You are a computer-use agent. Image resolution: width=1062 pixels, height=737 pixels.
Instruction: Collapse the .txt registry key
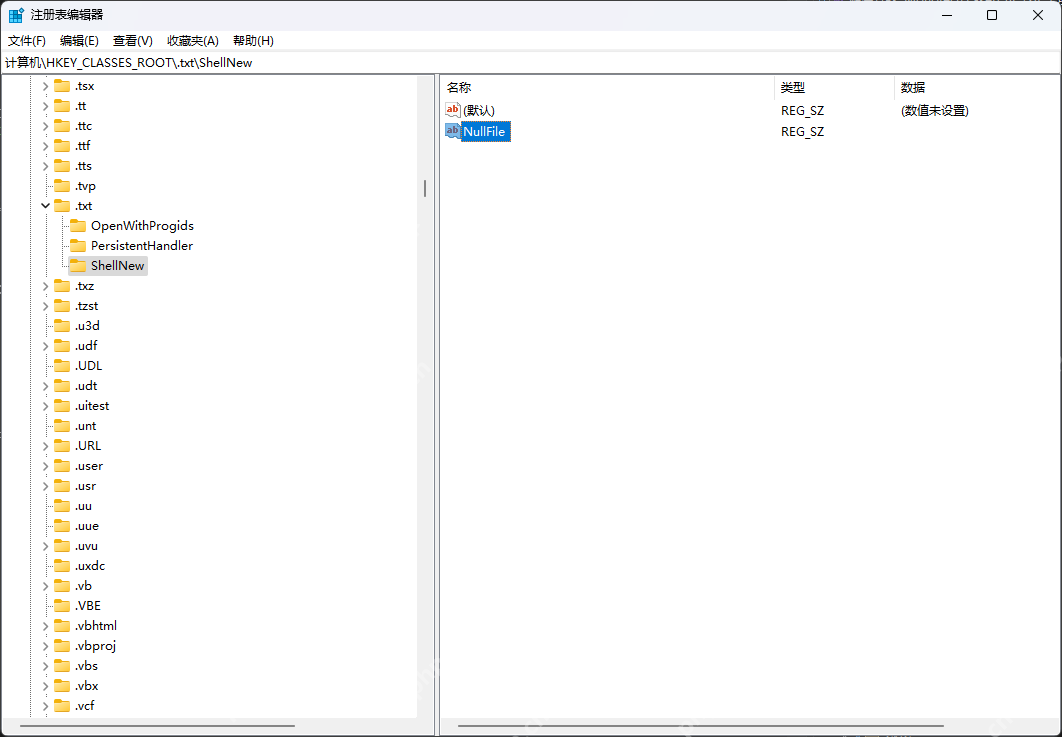45,206
